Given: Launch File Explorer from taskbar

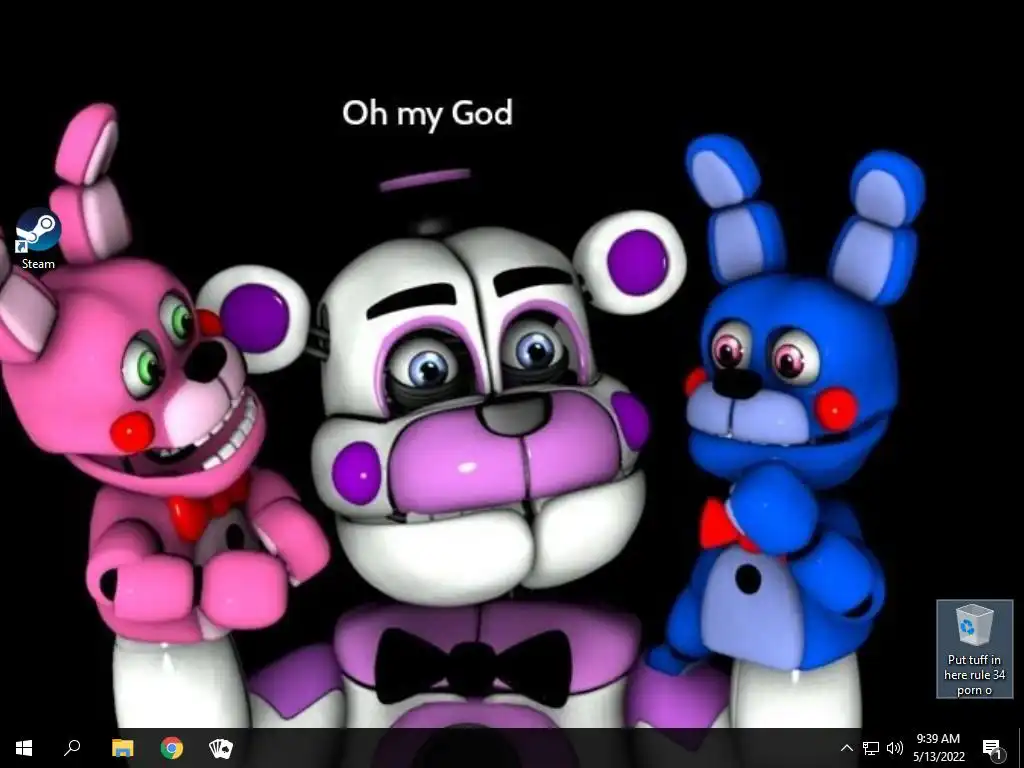Looking at the screenshot, I should pos(122,748).
